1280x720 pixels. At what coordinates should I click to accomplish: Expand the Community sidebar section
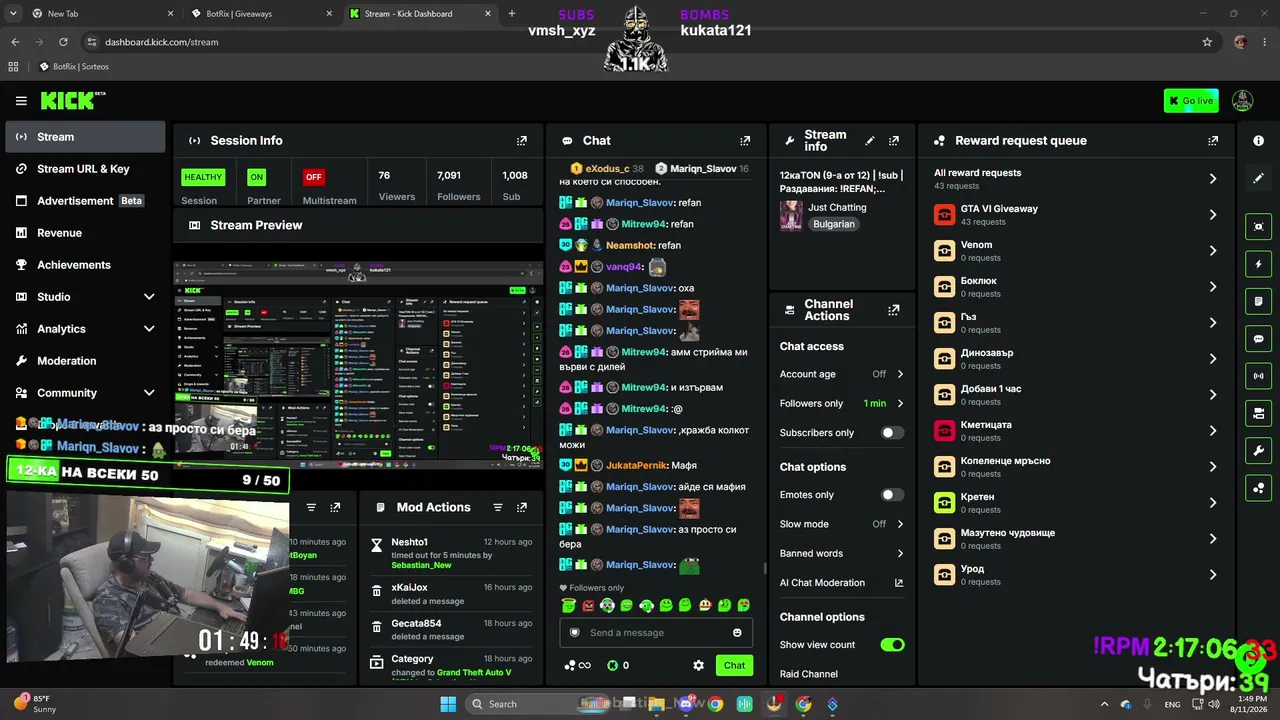pyautogui.click(x=149, y=393)
